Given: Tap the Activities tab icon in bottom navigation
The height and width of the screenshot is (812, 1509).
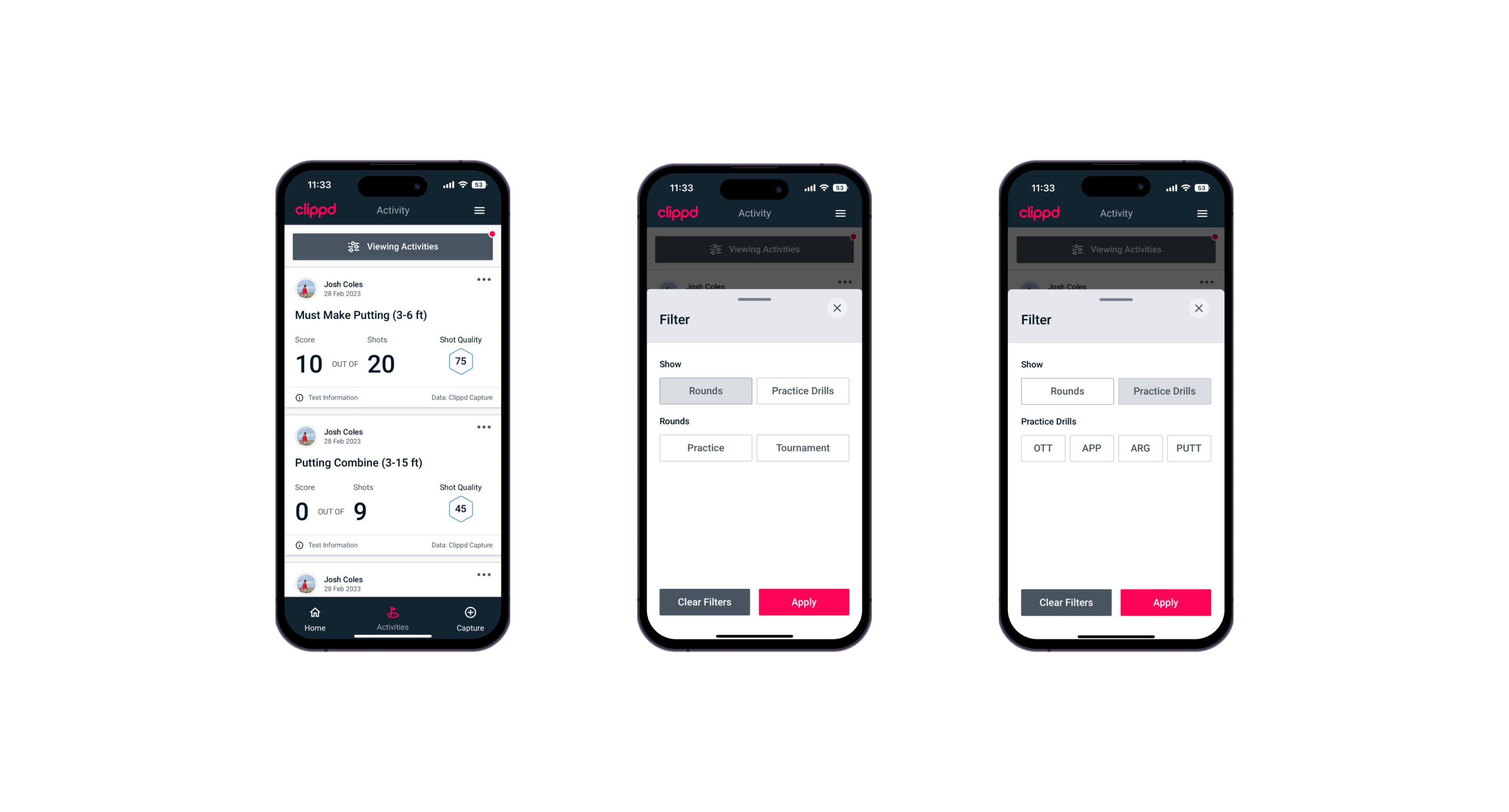Looking at the screenshot, I should (393, 613).
